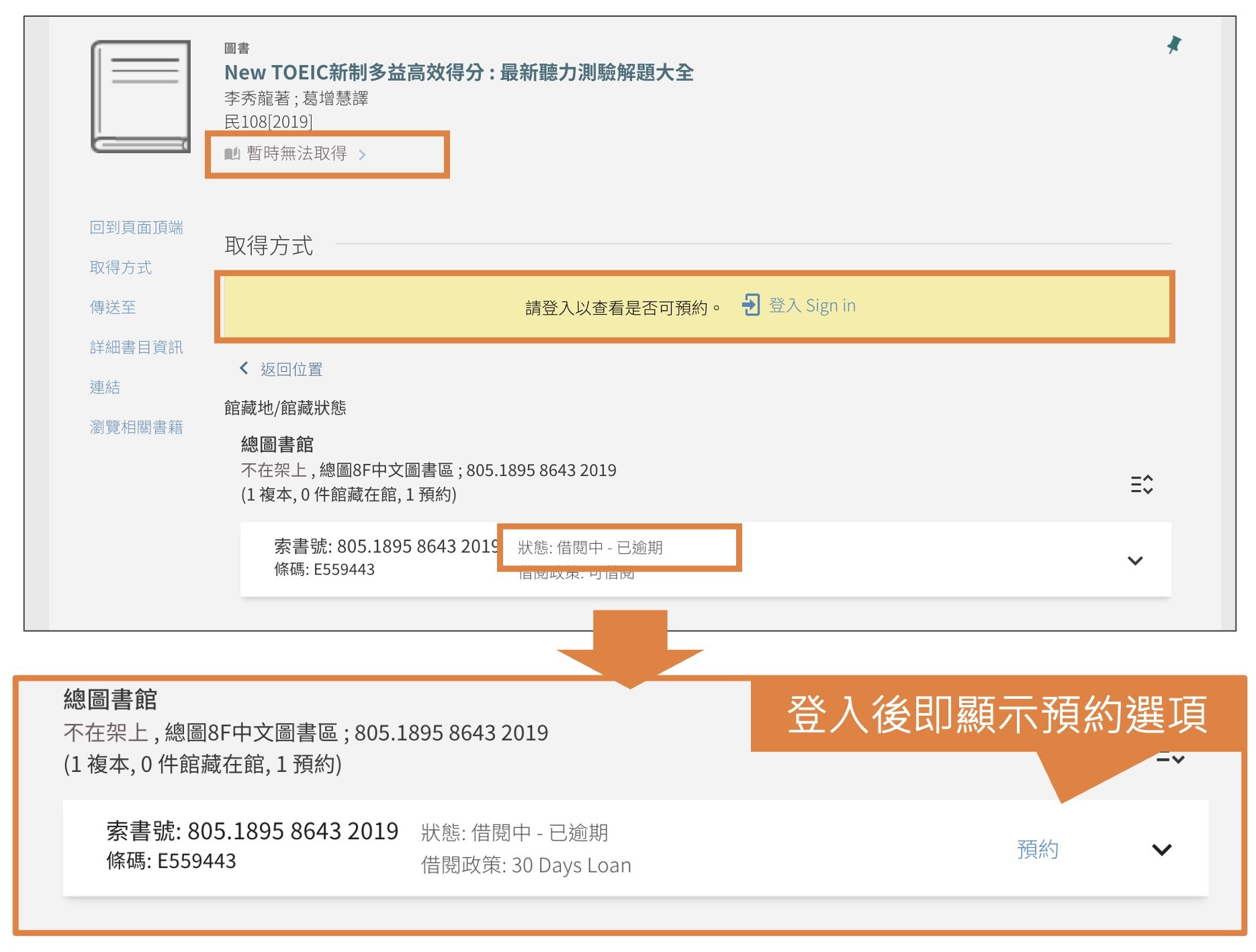Image resolution: width=1256 pixels, height=952 pixels.
Task: Jump to 瀏覽相關書籍 section
Action: [x=136, y=427]
